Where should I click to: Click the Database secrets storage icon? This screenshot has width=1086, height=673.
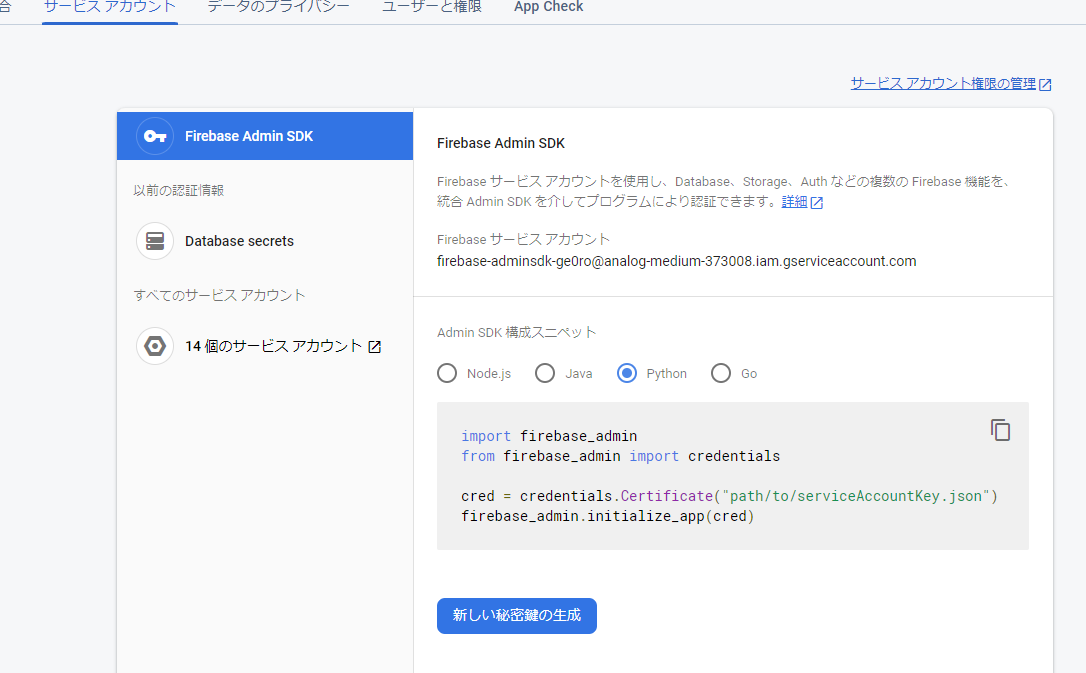154,241
